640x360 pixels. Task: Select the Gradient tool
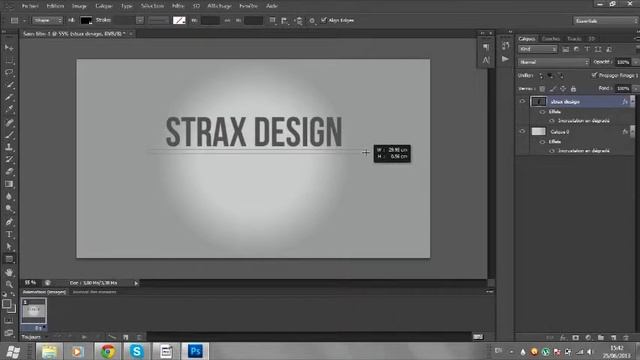click(x=9, y=184)
